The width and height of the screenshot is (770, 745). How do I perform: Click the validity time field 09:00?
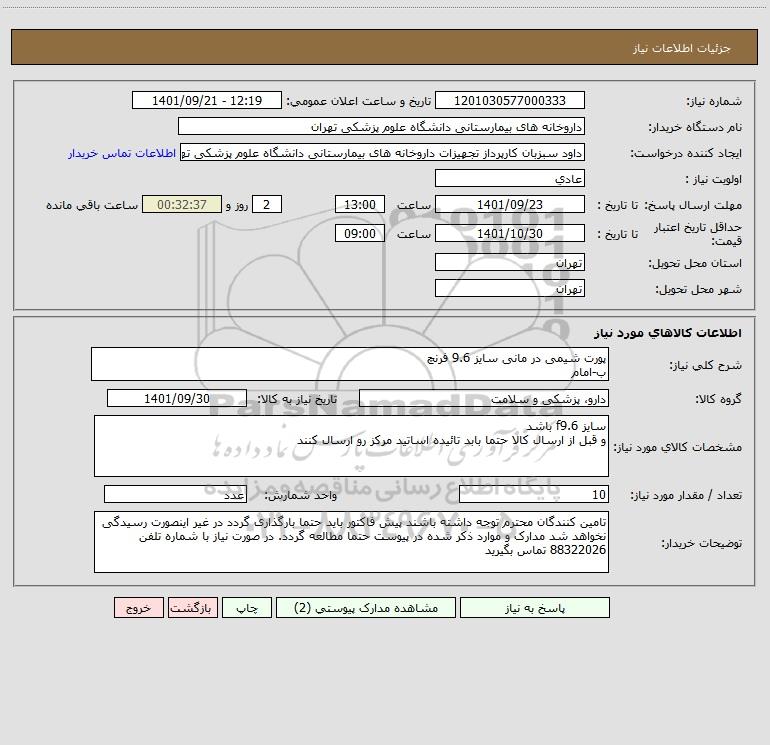[359, 233]
